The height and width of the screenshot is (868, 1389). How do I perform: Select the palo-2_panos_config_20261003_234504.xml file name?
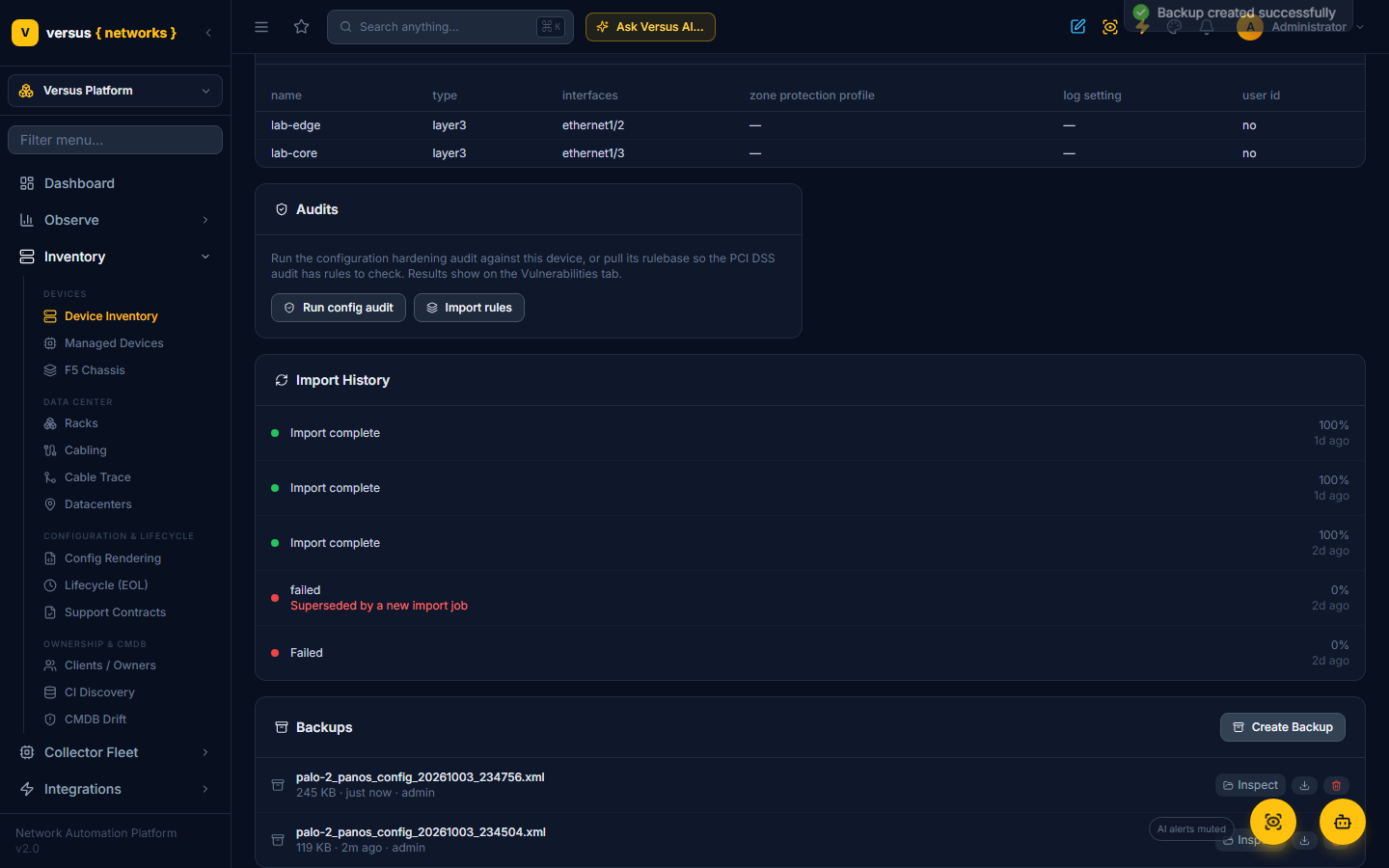point(421,832)
